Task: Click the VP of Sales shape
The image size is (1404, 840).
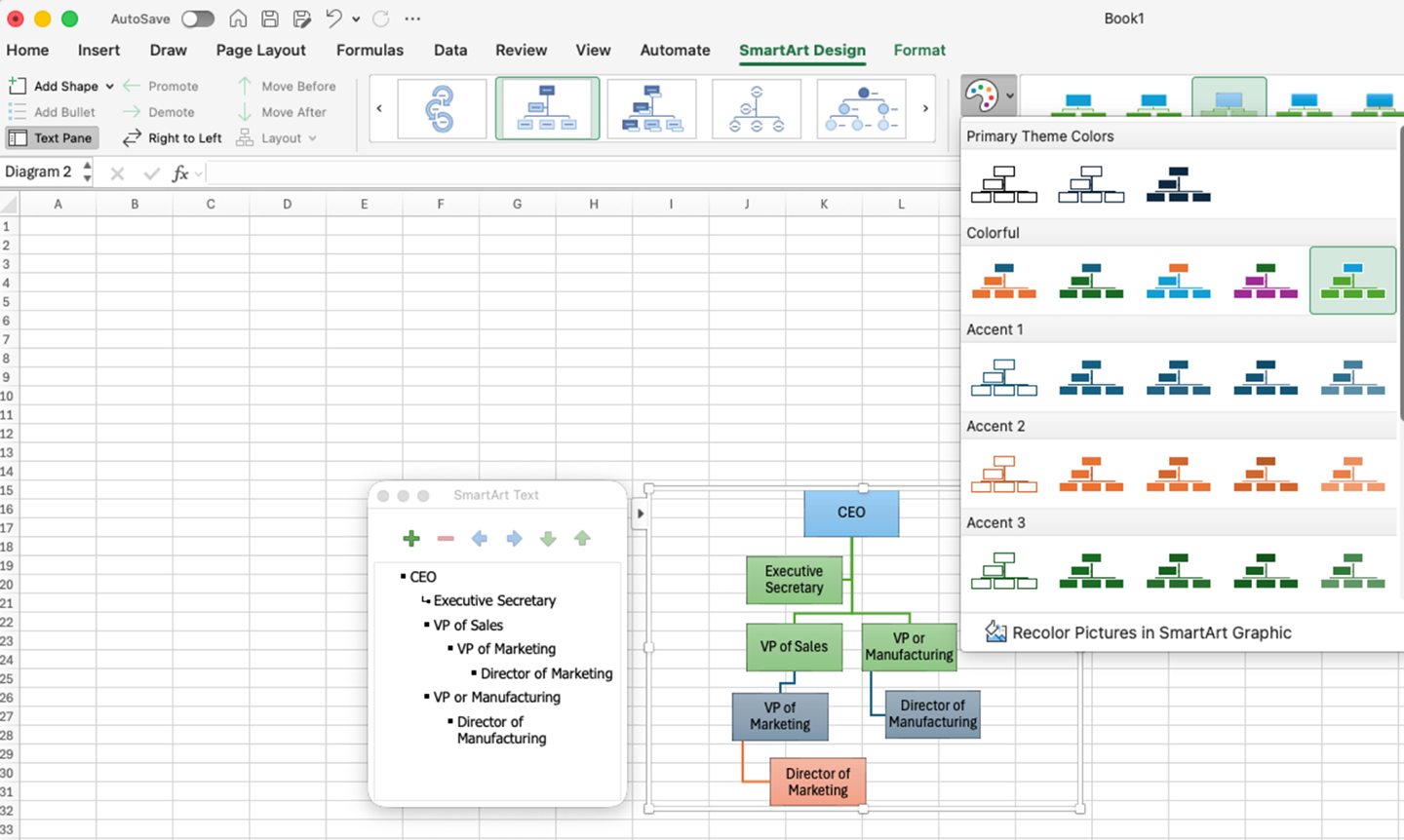Action: tap(794, 647)
